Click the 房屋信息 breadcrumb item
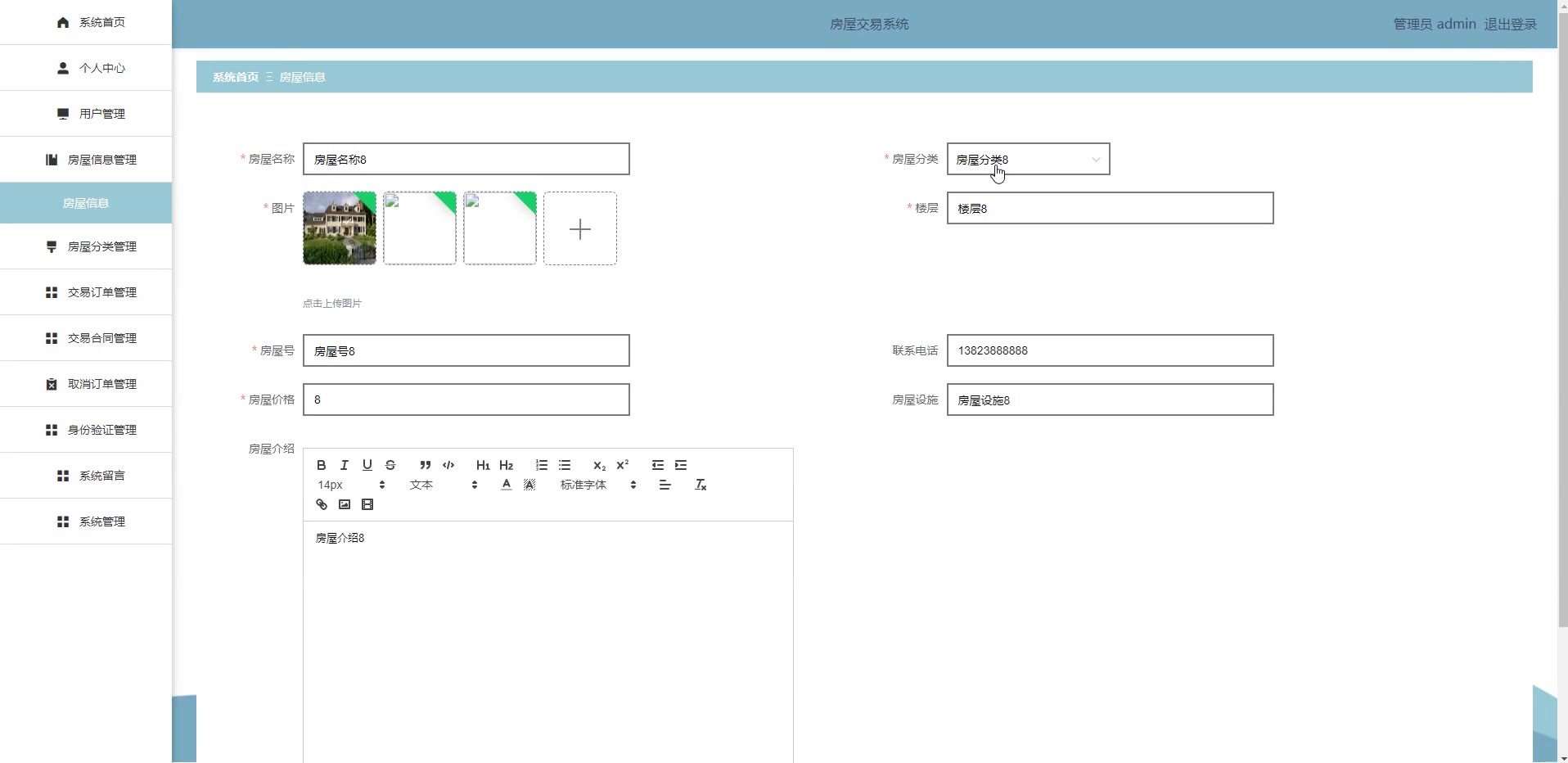The image size is (1568, 763). pos(303,77)
